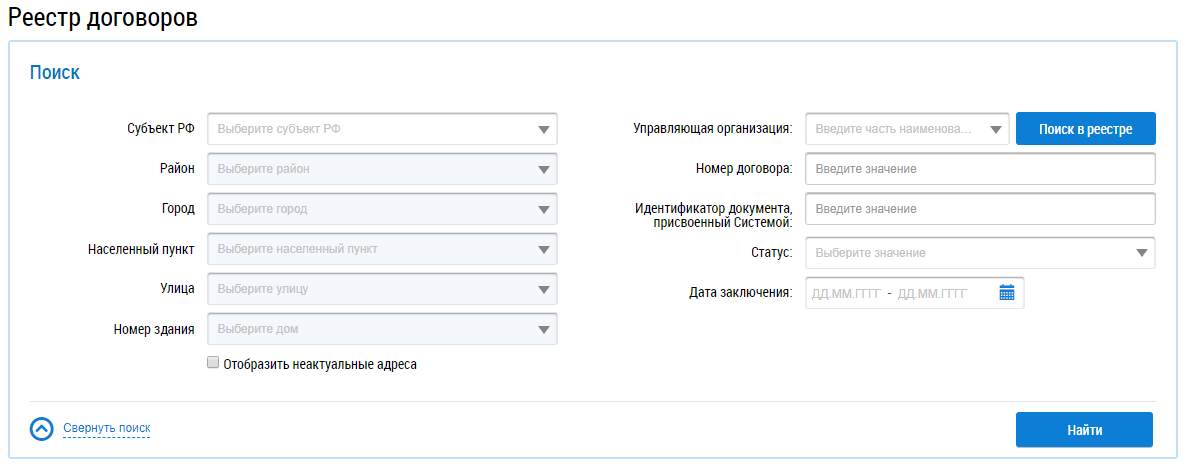This screenshot has height=466, width=1192.
Task: Open the date picker calendar icon
Action: (x=1006, y=293)
